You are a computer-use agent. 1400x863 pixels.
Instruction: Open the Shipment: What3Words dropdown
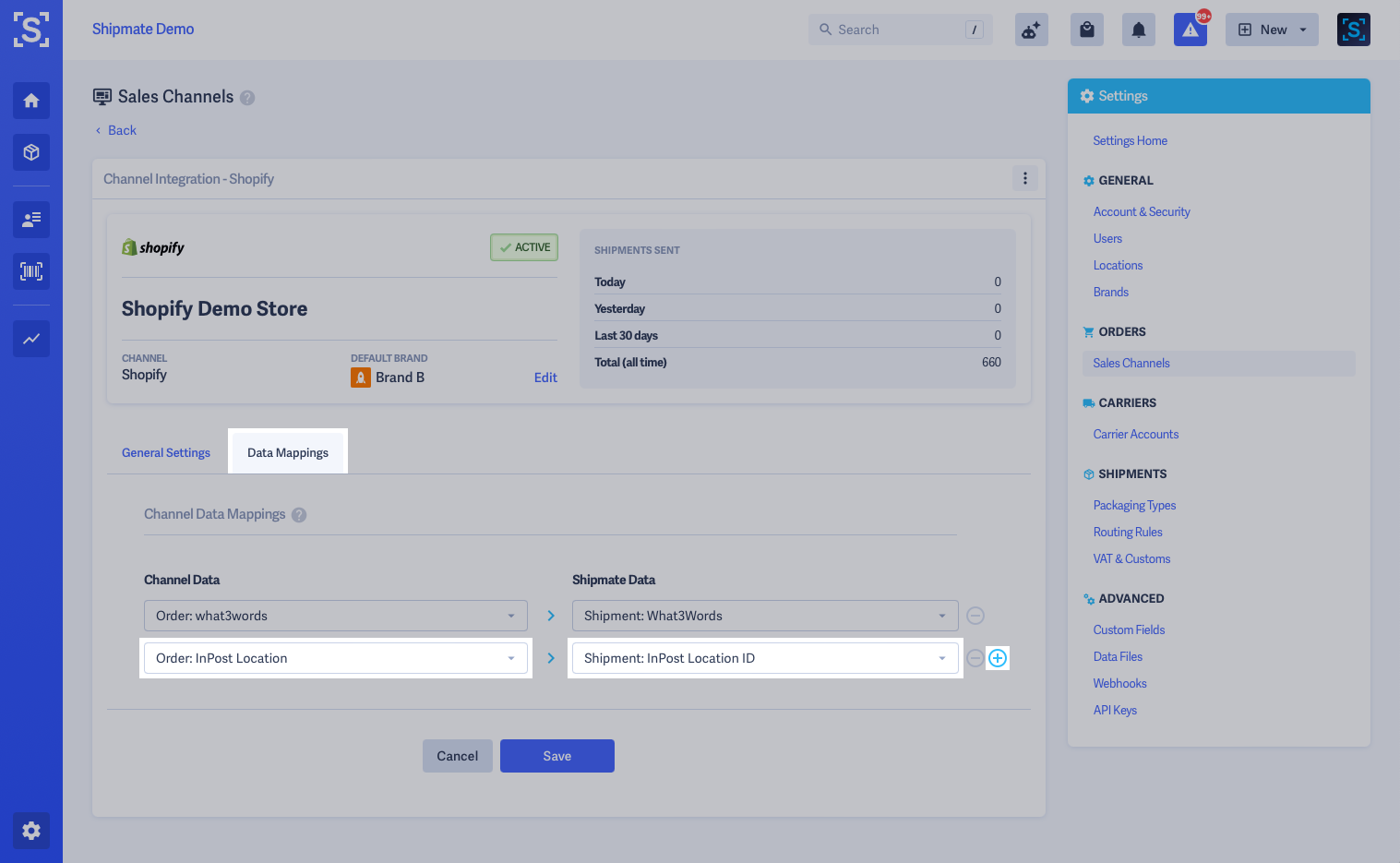[x=764, y=616]
